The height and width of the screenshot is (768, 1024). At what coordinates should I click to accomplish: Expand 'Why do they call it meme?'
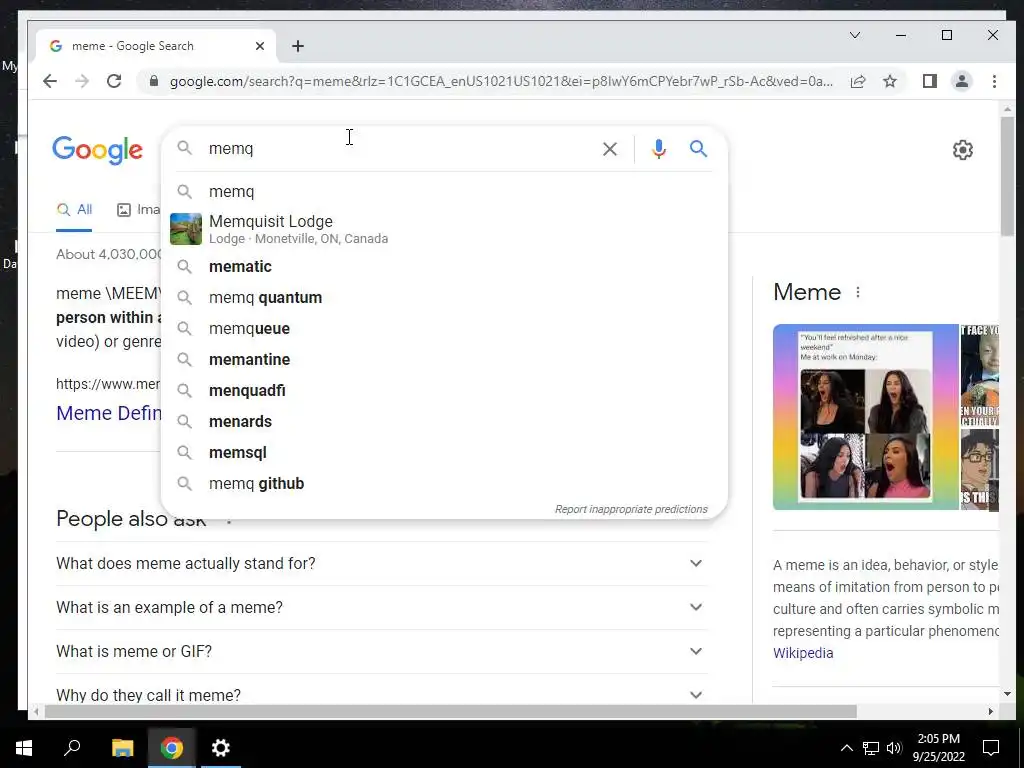(381, 695)
